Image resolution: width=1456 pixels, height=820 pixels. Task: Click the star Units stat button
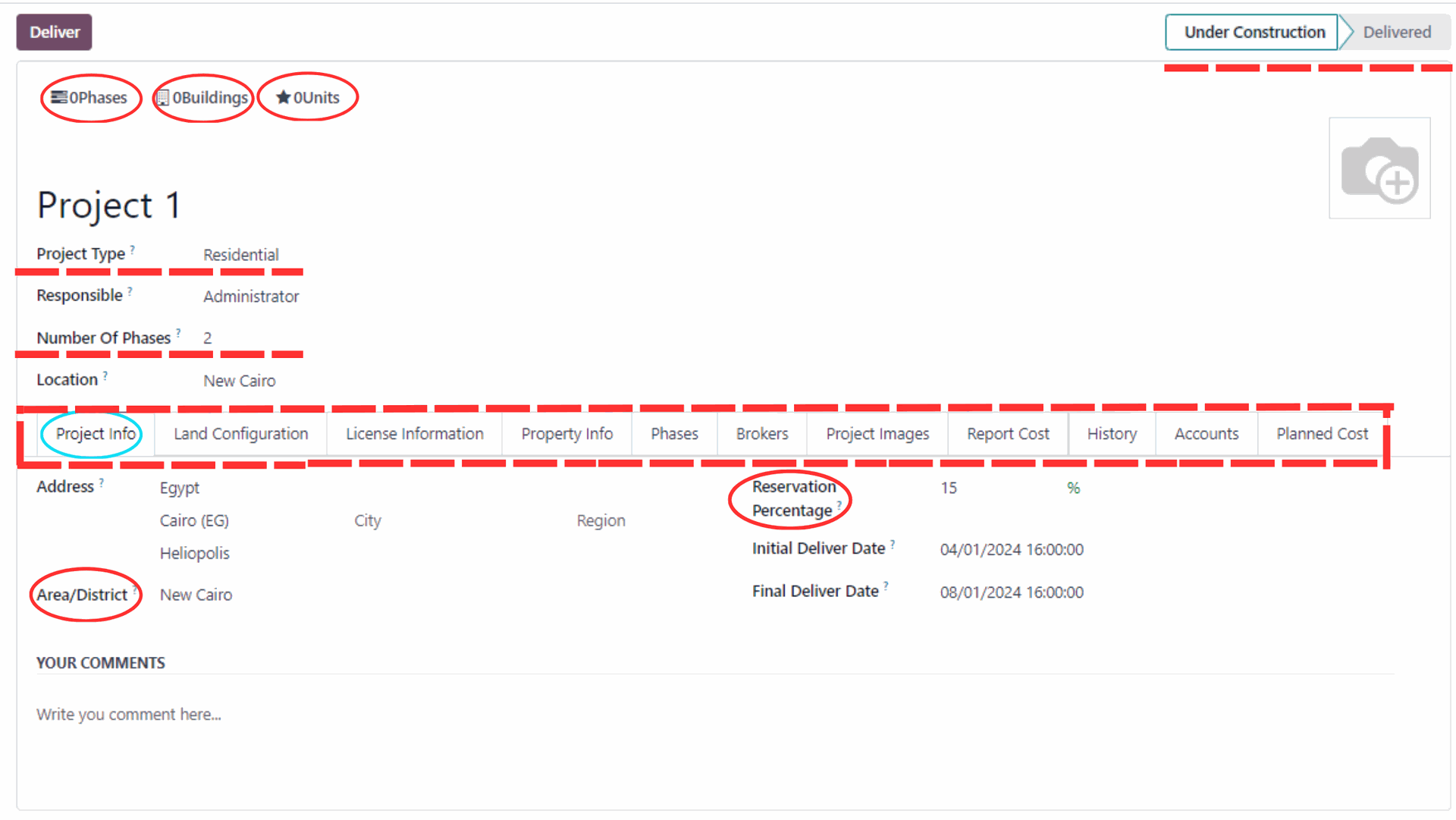308,98
